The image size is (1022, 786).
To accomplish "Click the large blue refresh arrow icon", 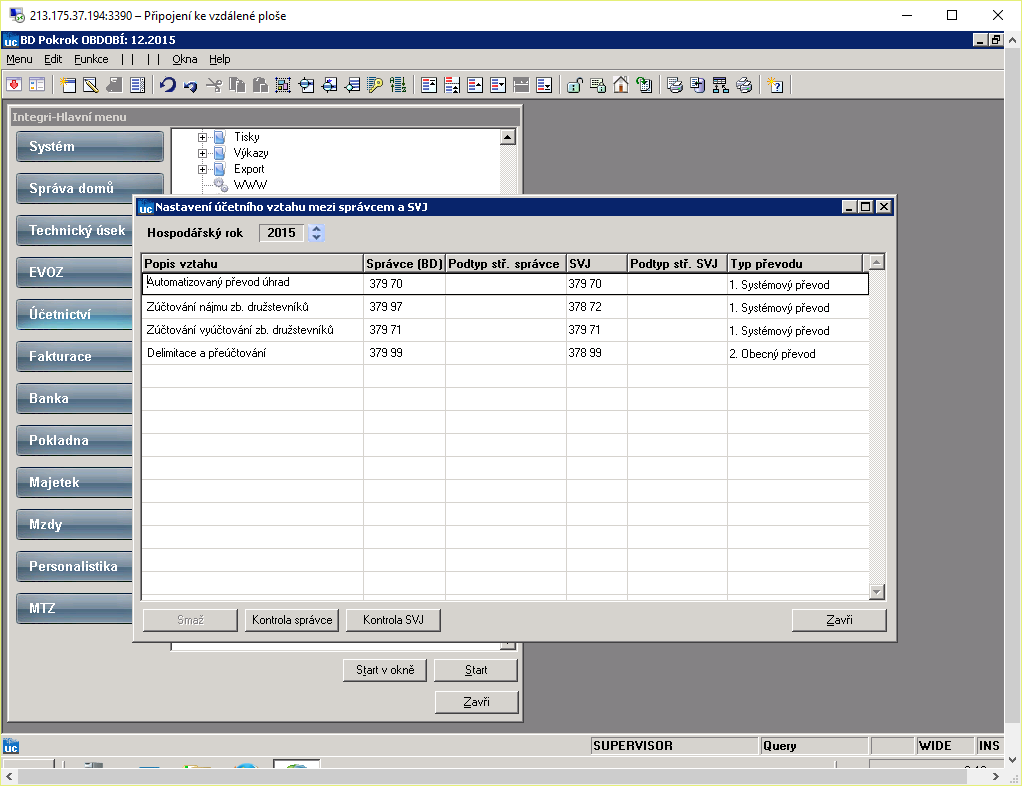I will click(168, 85).
